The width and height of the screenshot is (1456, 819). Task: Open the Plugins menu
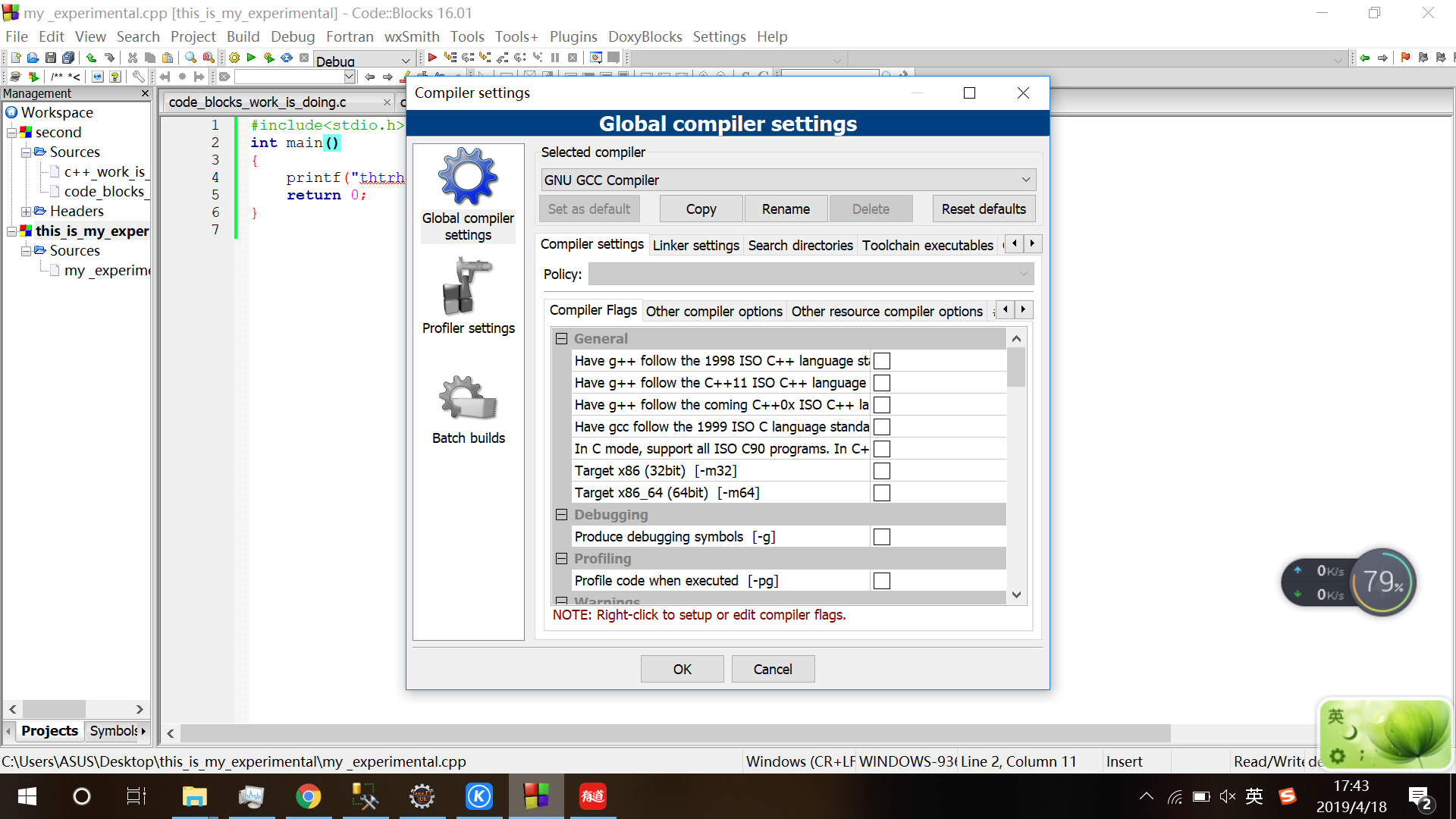coord(573,36)
